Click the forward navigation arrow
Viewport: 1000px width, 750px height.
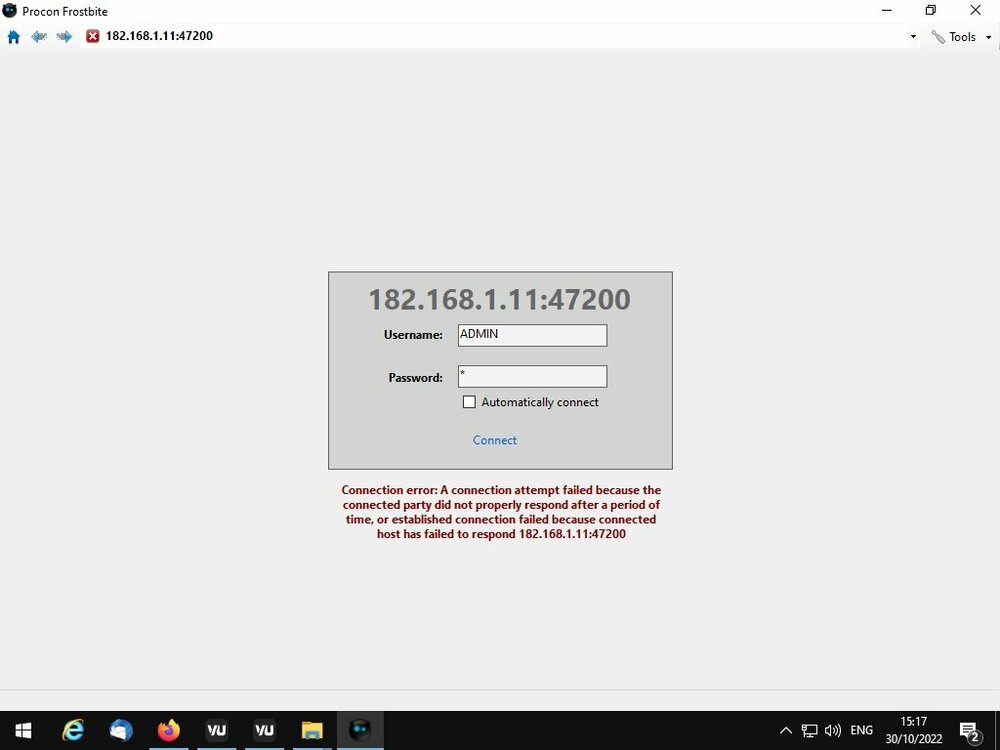(x=64, y=36)
